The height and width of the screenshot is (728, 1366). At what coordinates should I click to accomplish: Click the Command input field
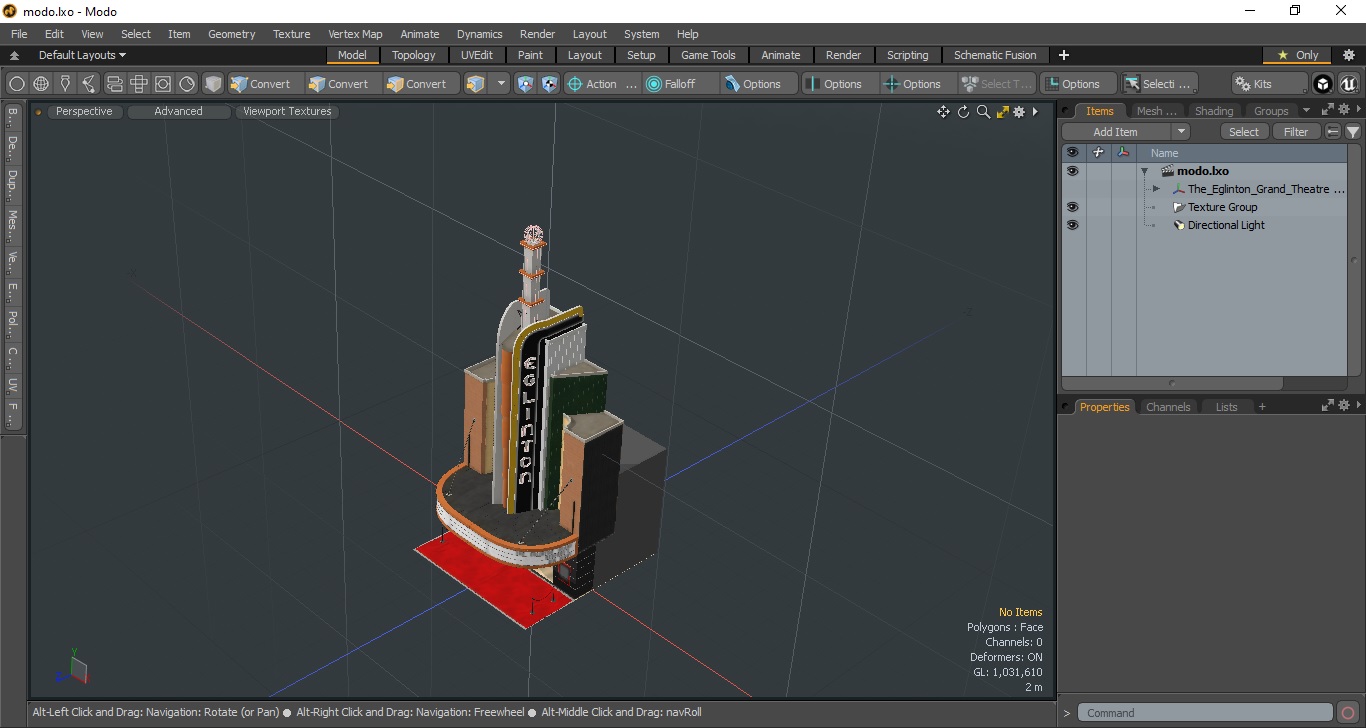[1207, 713]
